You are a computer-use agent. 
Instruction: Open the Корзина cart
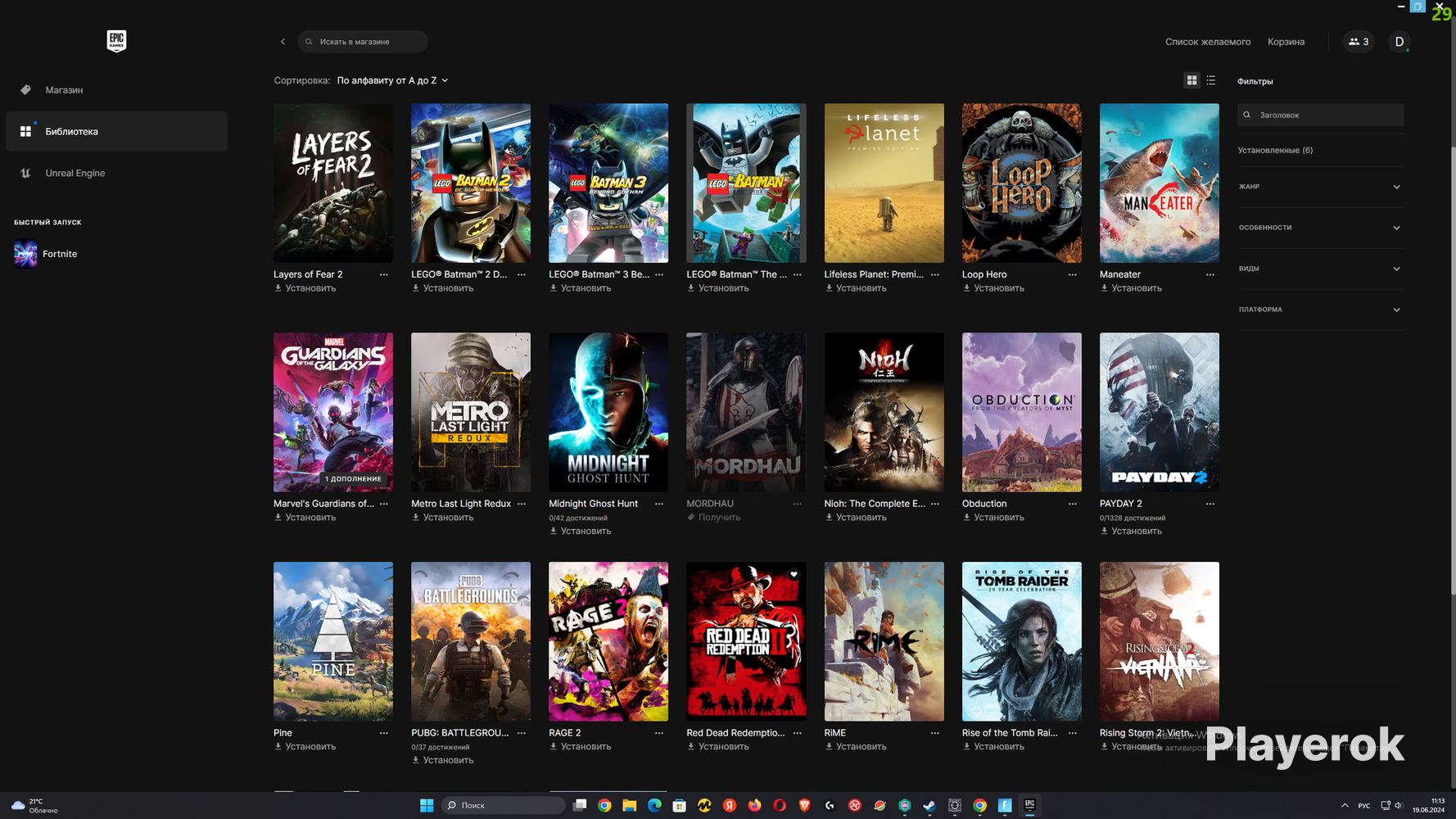1286,42
